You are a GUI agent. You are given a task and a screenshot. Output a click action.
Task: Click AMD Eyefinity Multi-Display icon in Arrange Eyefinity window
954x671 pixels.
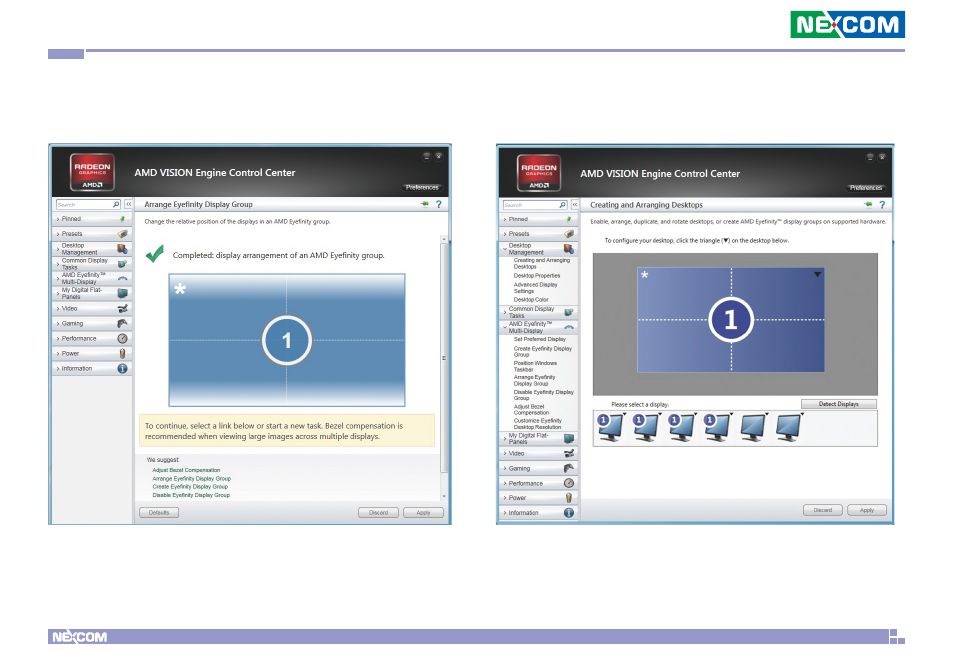pos(122,279)
